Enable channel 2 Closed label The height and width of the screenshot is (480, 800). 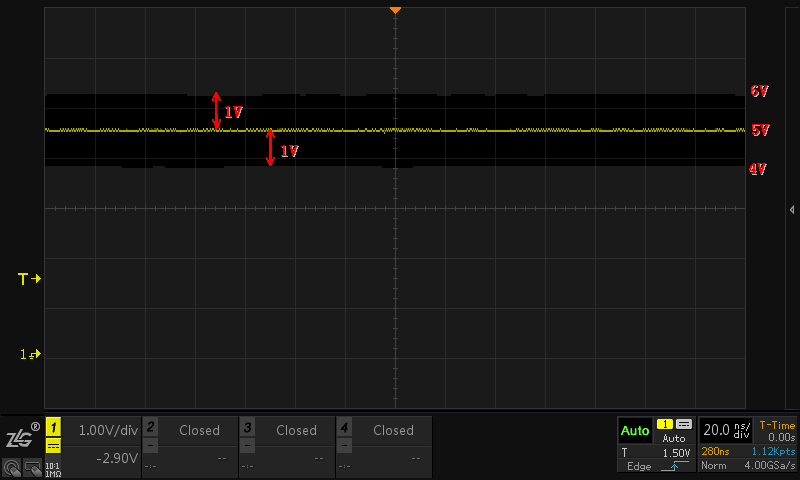[199, 431]
